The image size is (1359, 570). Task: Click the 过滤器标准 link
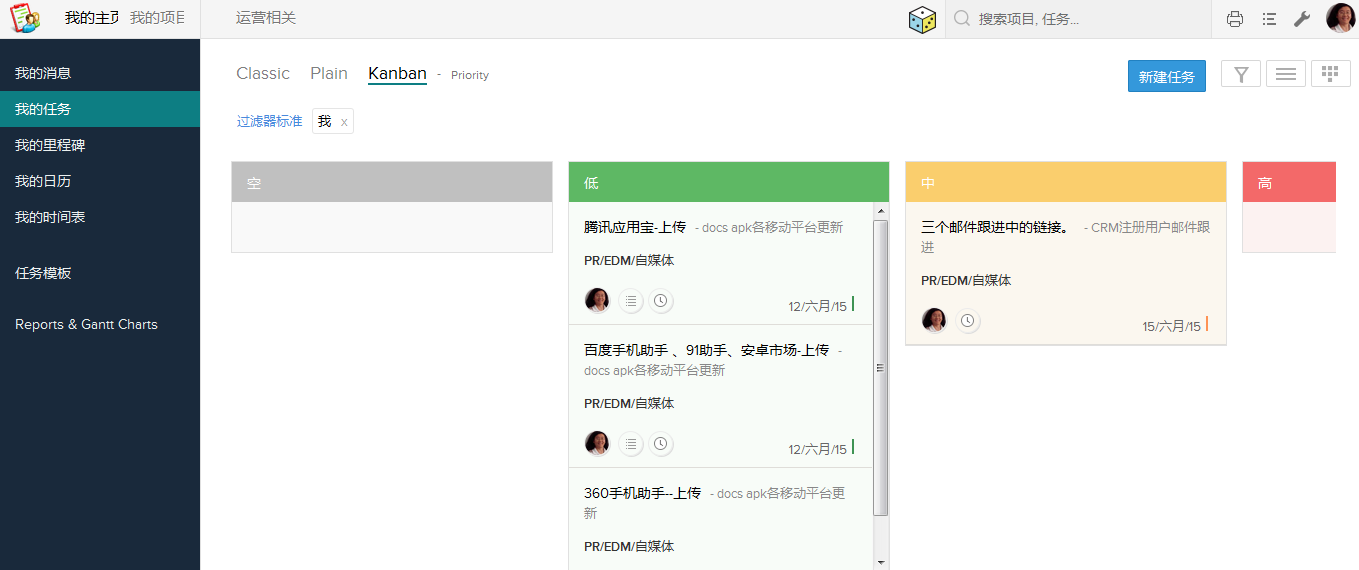[x=269, y=121]
